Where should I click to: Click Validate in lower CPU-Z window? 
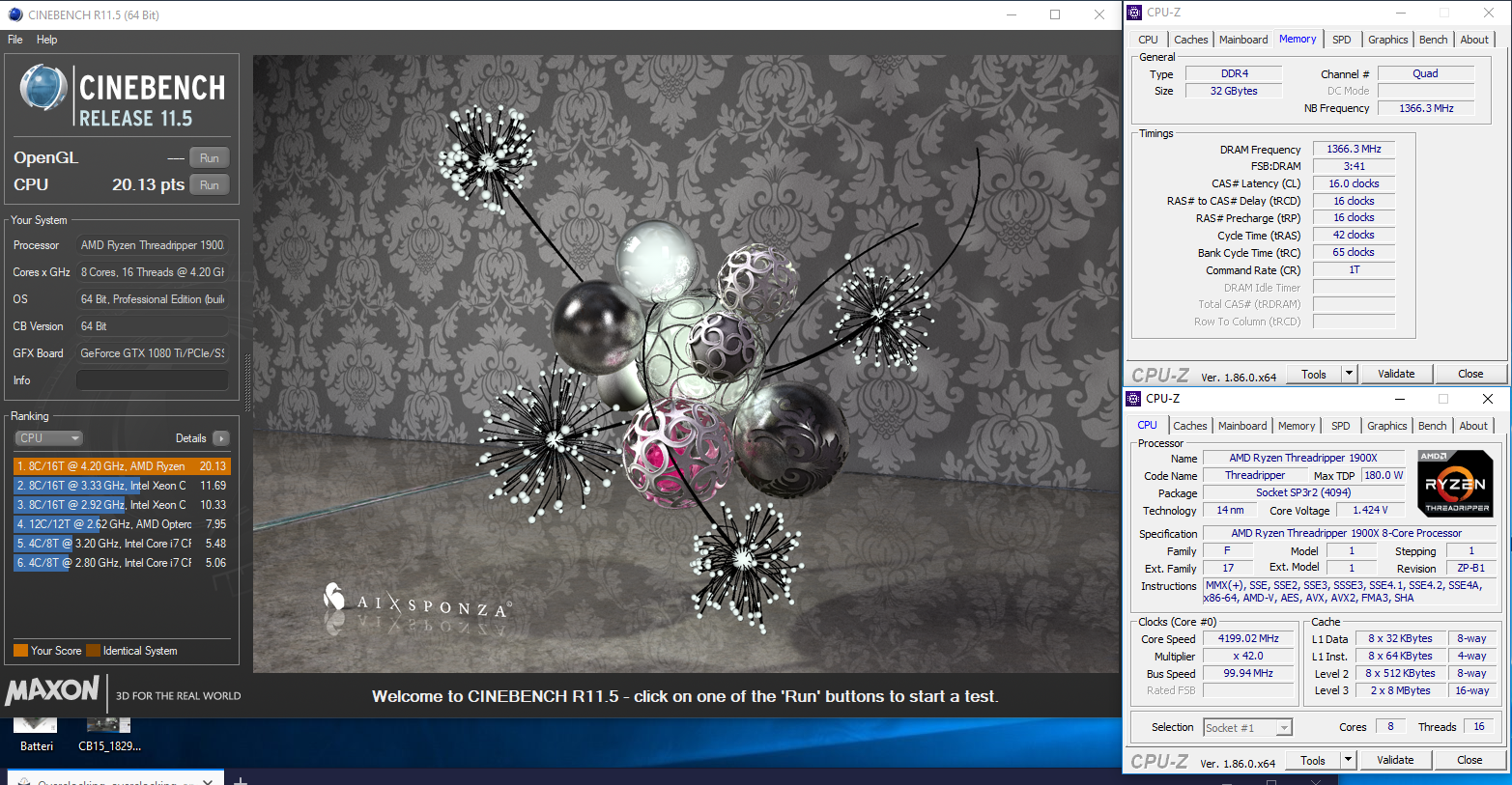(x=1395, y=760)
